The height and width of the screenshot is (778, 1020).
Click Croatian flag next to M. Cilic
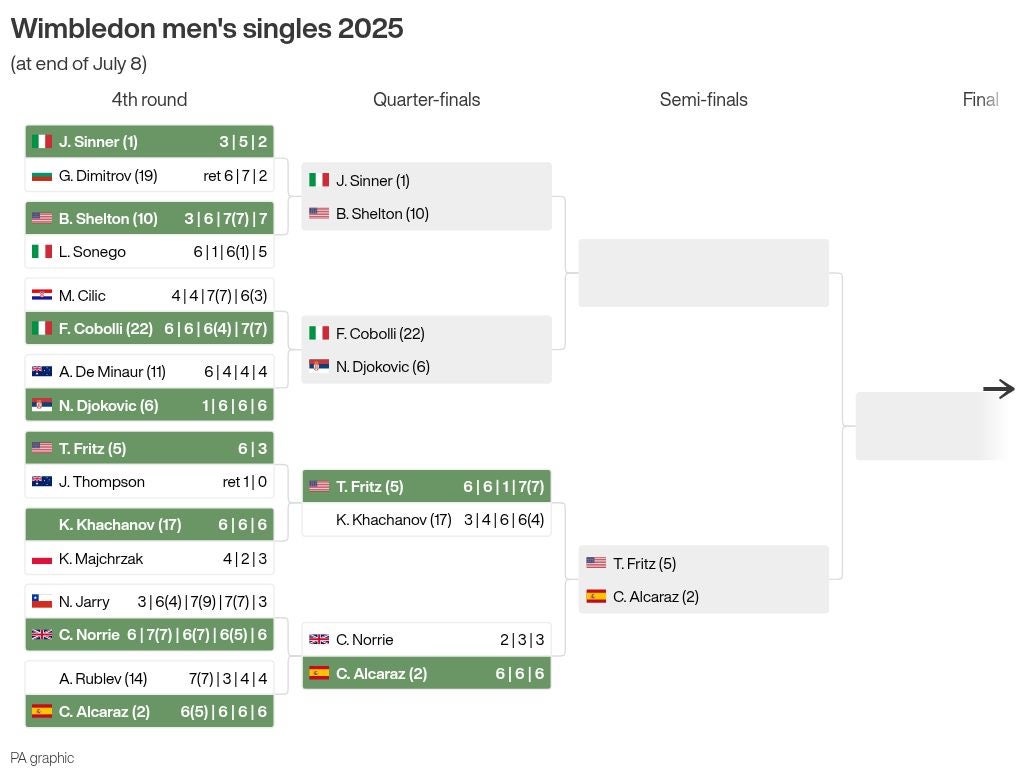[42, 295]
